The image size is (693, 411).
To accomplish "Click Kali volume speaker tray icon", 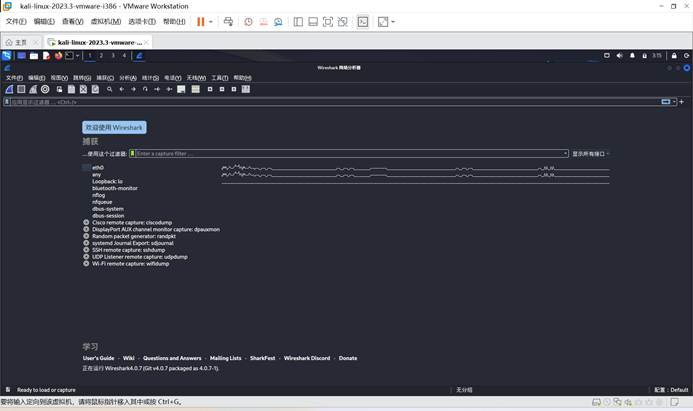I will click(619, 56).
